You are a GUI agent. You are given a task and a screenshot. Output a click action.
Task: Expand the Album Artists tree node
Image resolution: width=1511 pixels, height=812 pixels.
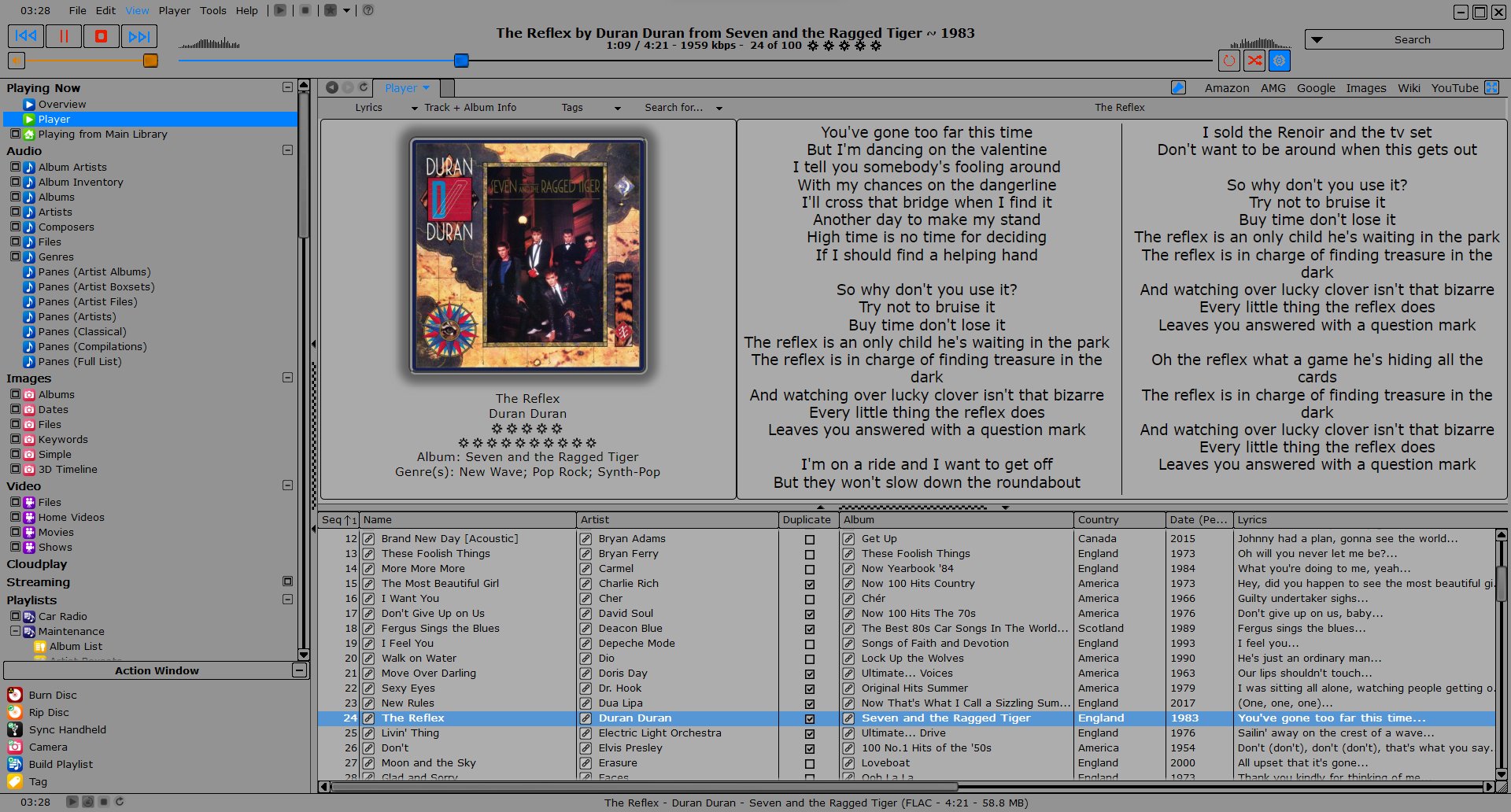coord(15,167)
